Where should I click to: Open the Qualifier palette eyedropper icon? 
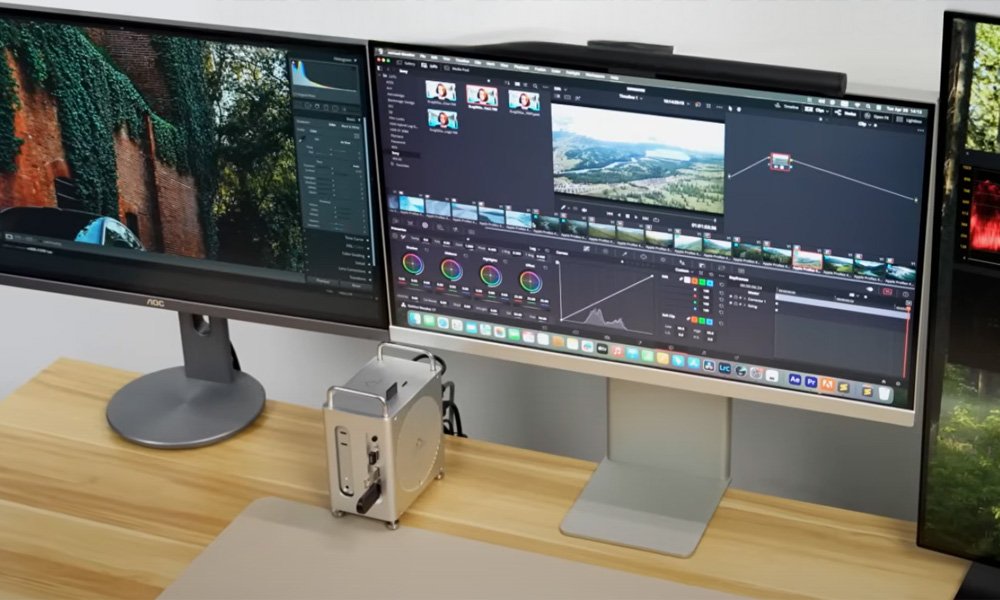624,254
